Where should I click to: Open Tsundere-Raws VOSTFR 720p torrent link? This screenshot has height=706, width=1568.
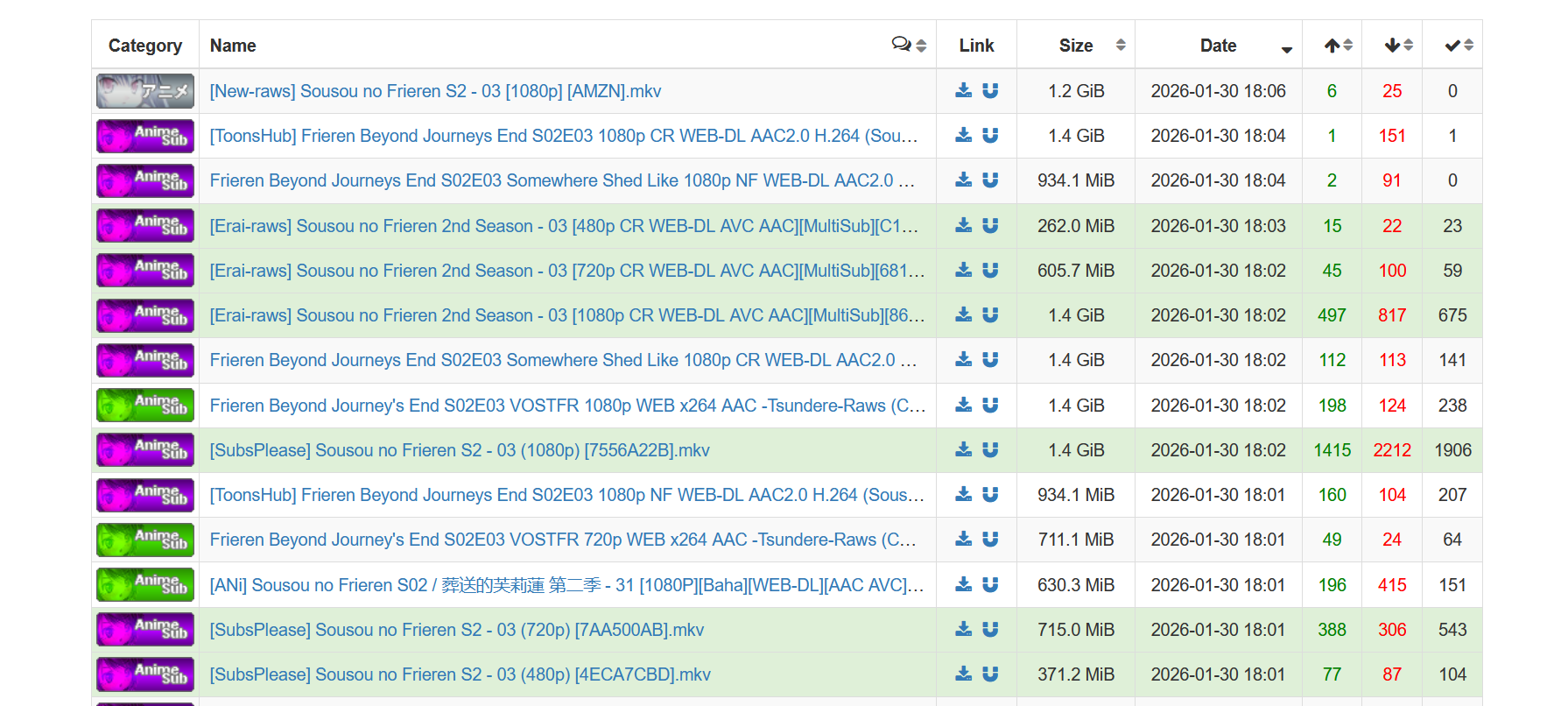[x=562, y=540]
